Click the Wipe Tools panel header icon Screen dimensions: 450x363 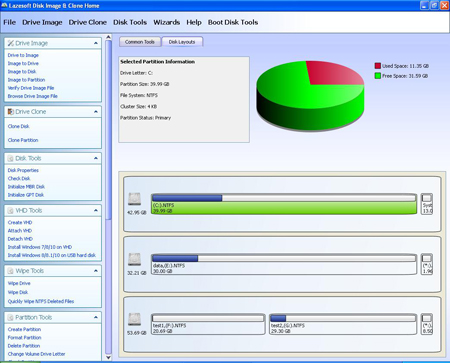pyautogui.click(x=11, y=271)
